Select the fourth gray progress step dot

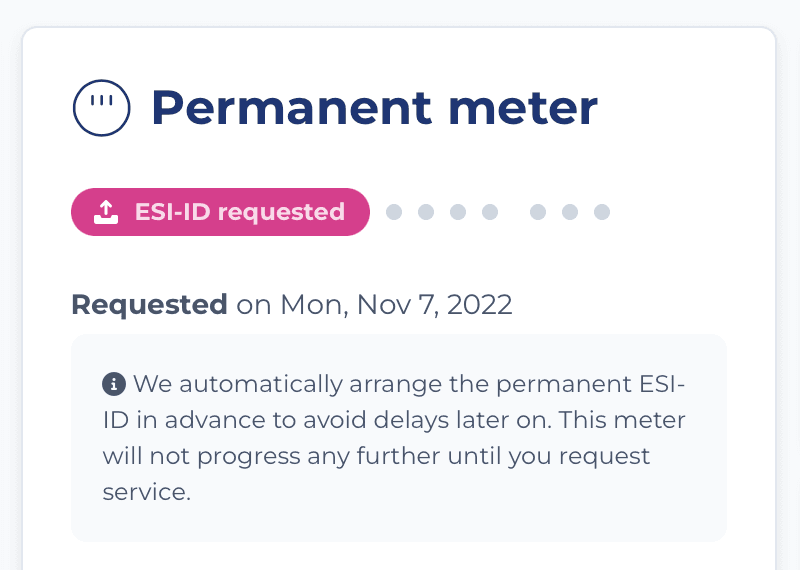(490, 212)
